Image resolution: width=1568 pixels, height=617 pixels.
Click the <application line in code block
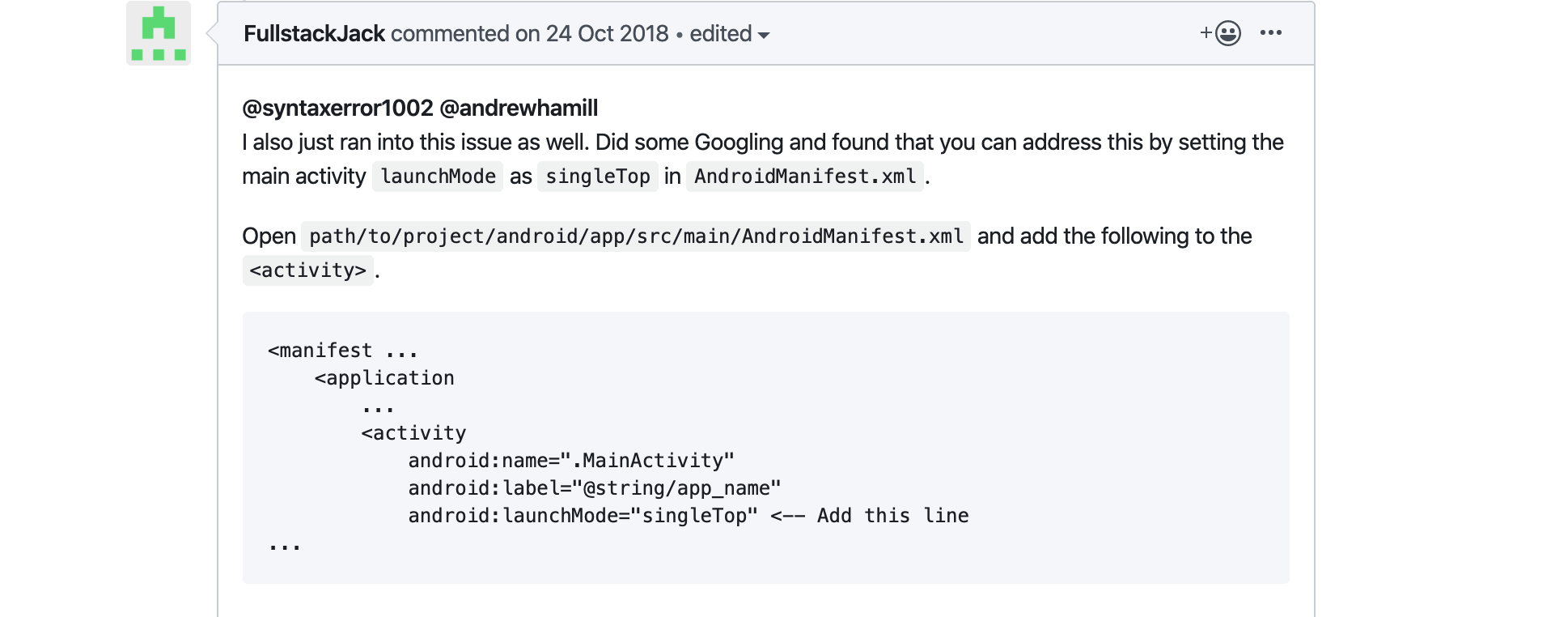coord(384,378)
